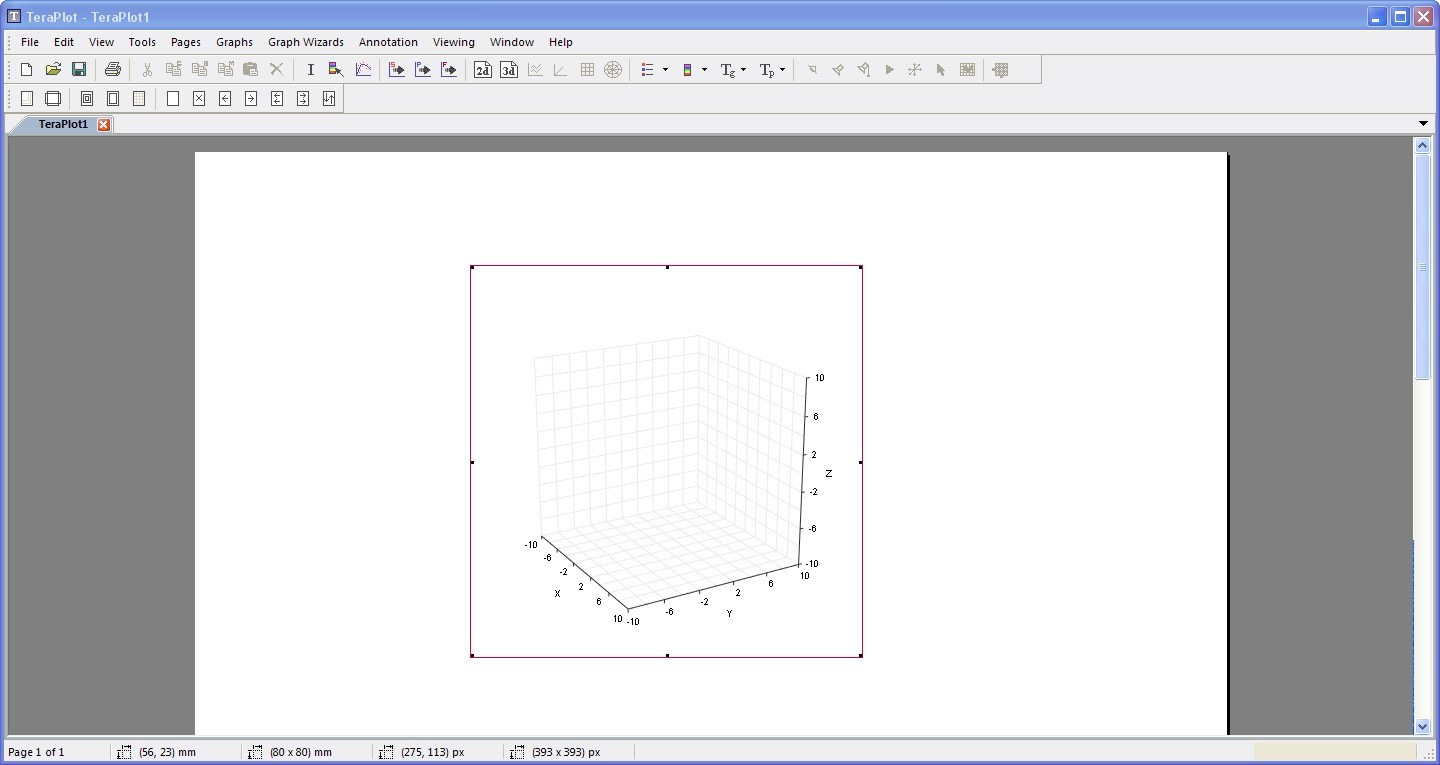The image size is (1440, 765).
Task: Click the 3D axes rotate icon
Action: (x=915, y=69)
